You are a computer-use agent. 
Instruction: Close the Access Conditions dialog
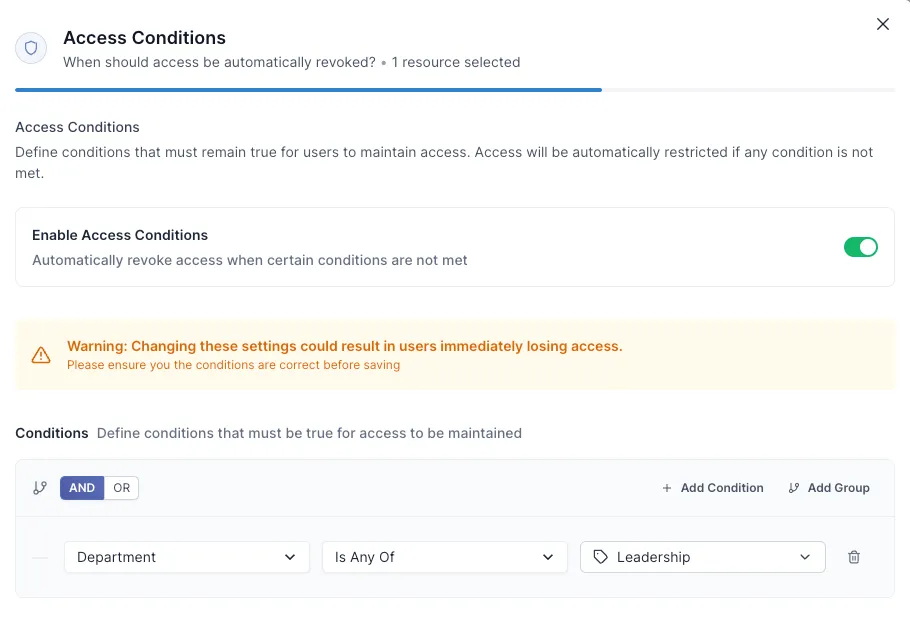(x=882, y=24)
